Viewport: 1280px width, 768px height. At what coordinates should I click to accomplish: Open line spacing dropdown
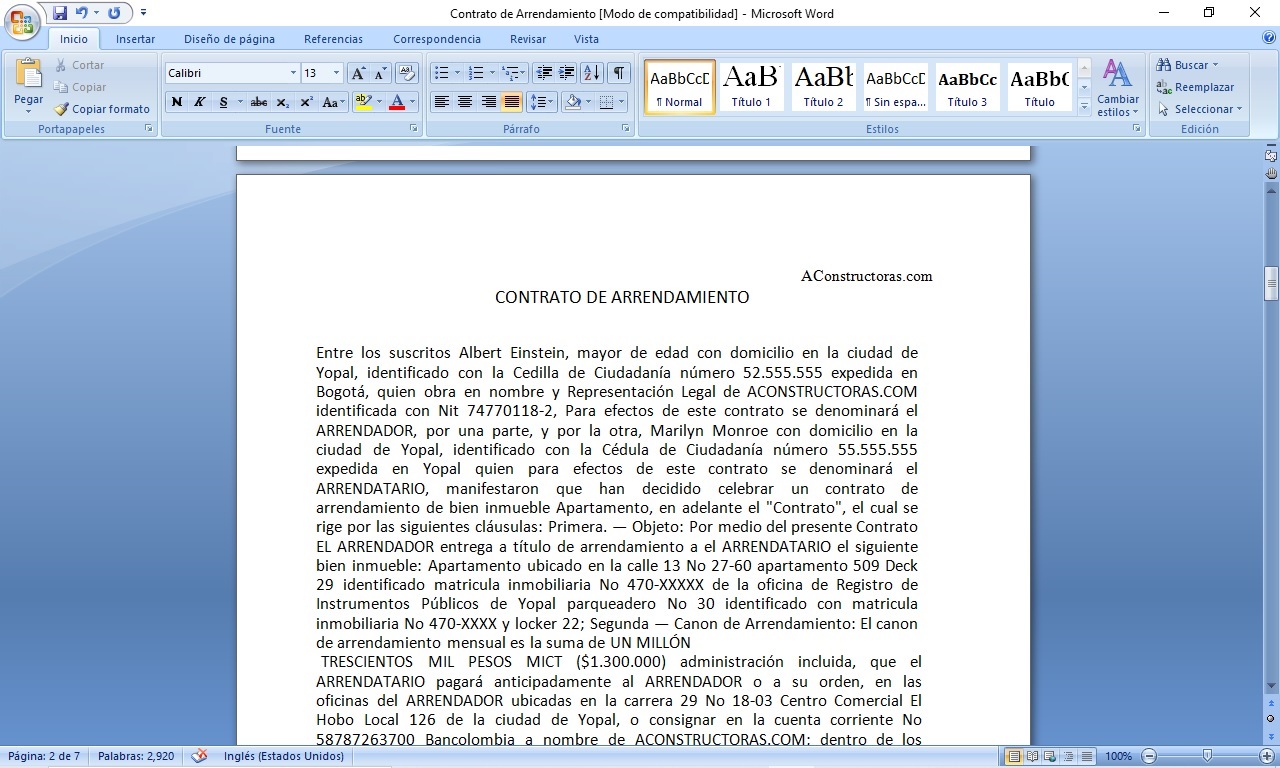pyautogui.click(x=541, y=102)
